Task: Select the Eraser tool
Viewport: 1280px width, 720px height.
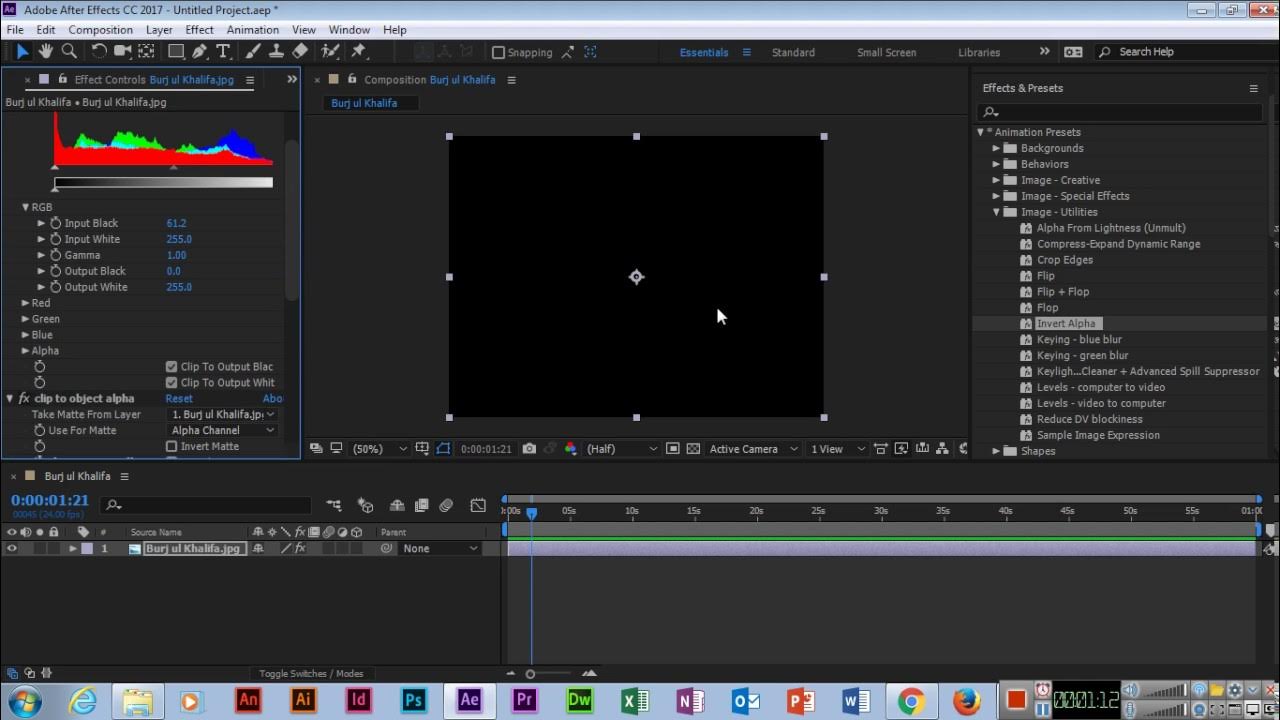Action: [300, 51]
